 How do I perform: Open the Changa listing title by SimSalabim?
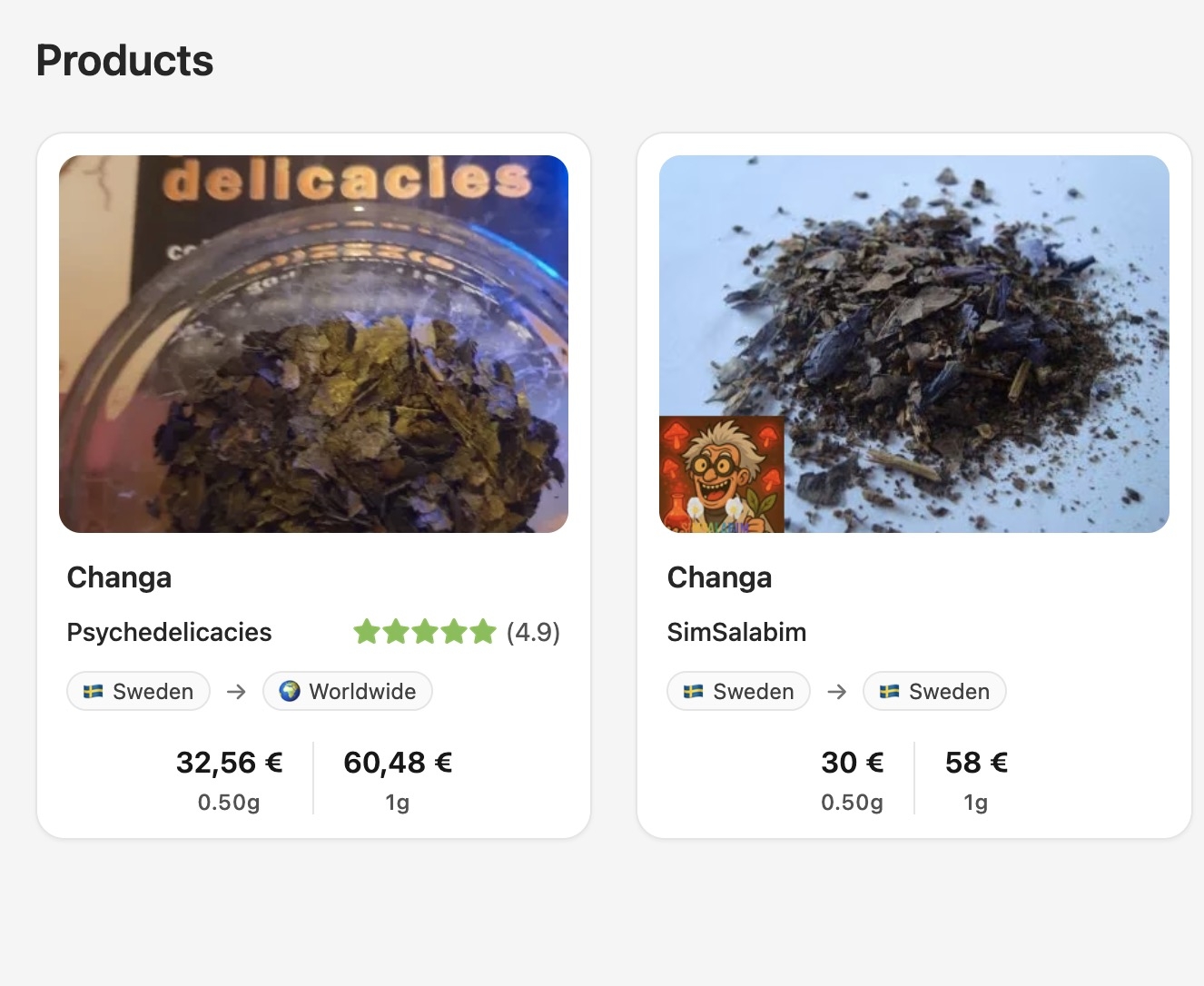[x=719, y=577]
